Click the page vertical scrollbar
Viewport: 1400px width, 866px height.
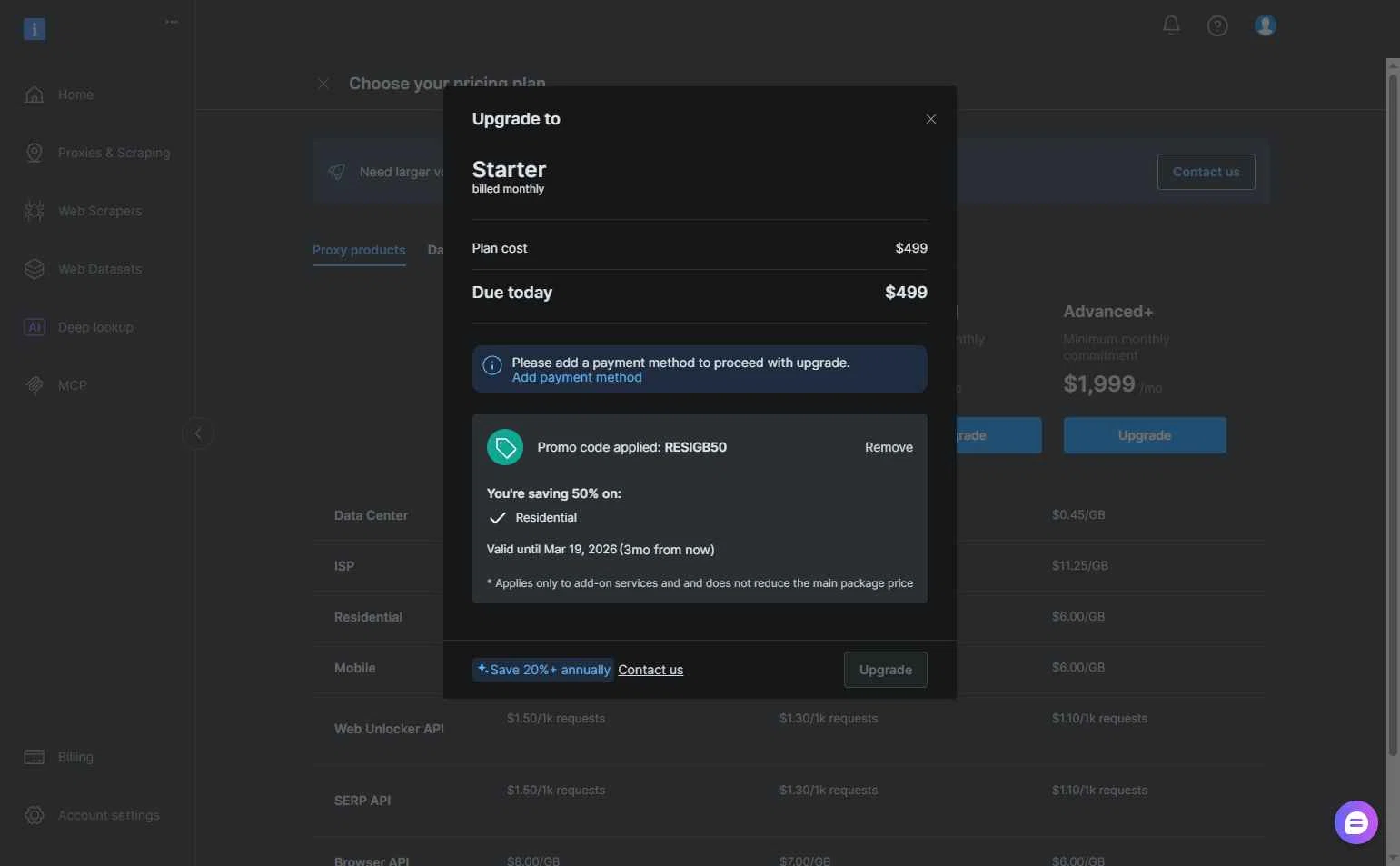click(1393, 414)
